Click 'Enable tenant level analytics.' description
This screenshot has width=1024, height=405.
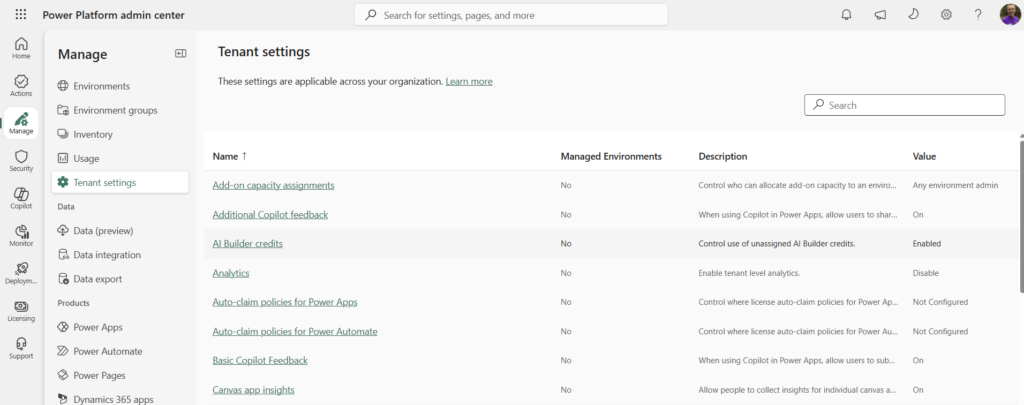[749, 273]
